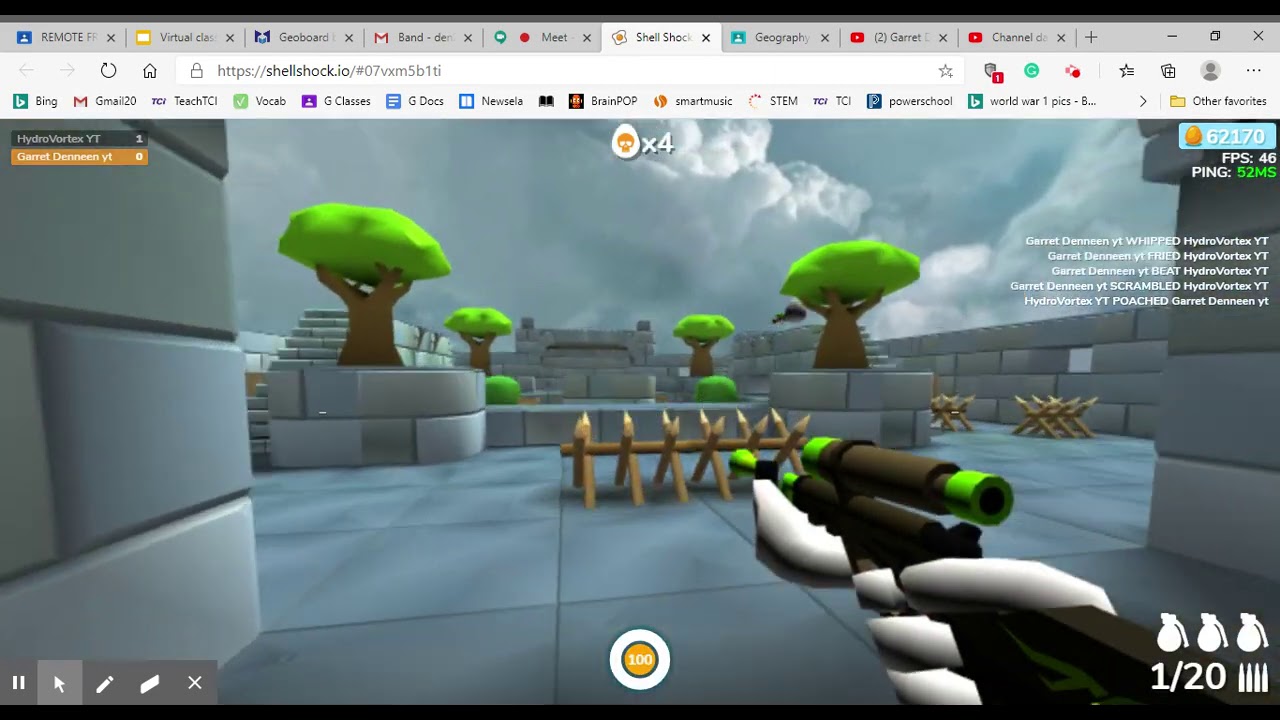Open the G Classes bookmark

click(x=336, y=101)
